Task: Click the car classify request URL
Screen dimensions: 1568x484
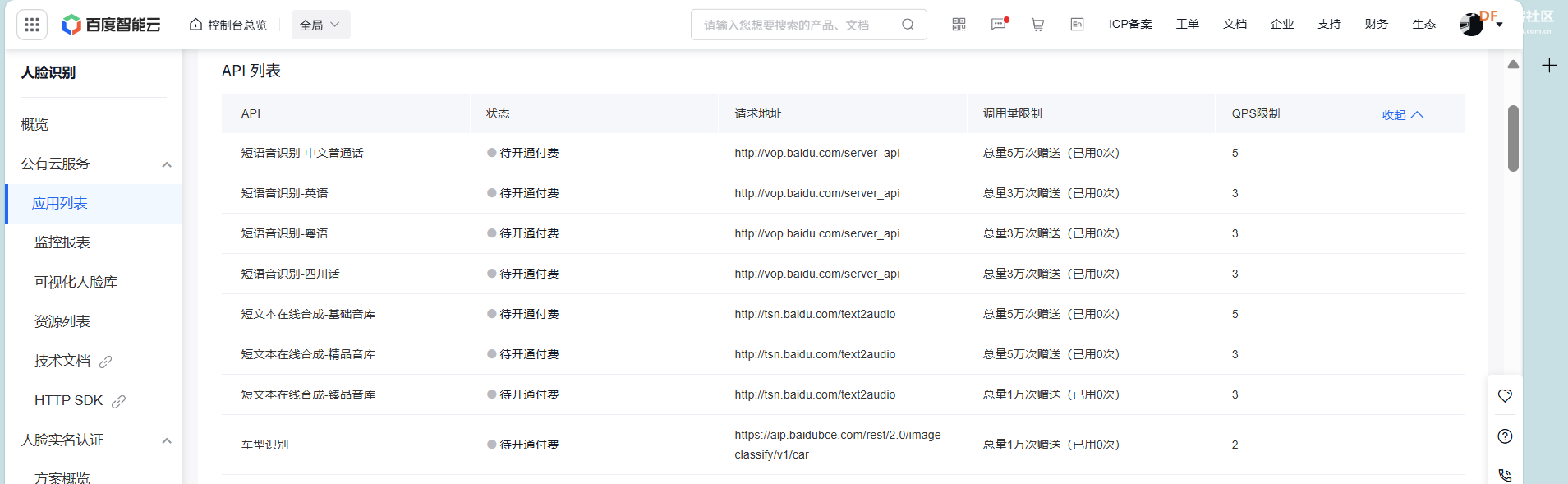Action: coord(839,445)
